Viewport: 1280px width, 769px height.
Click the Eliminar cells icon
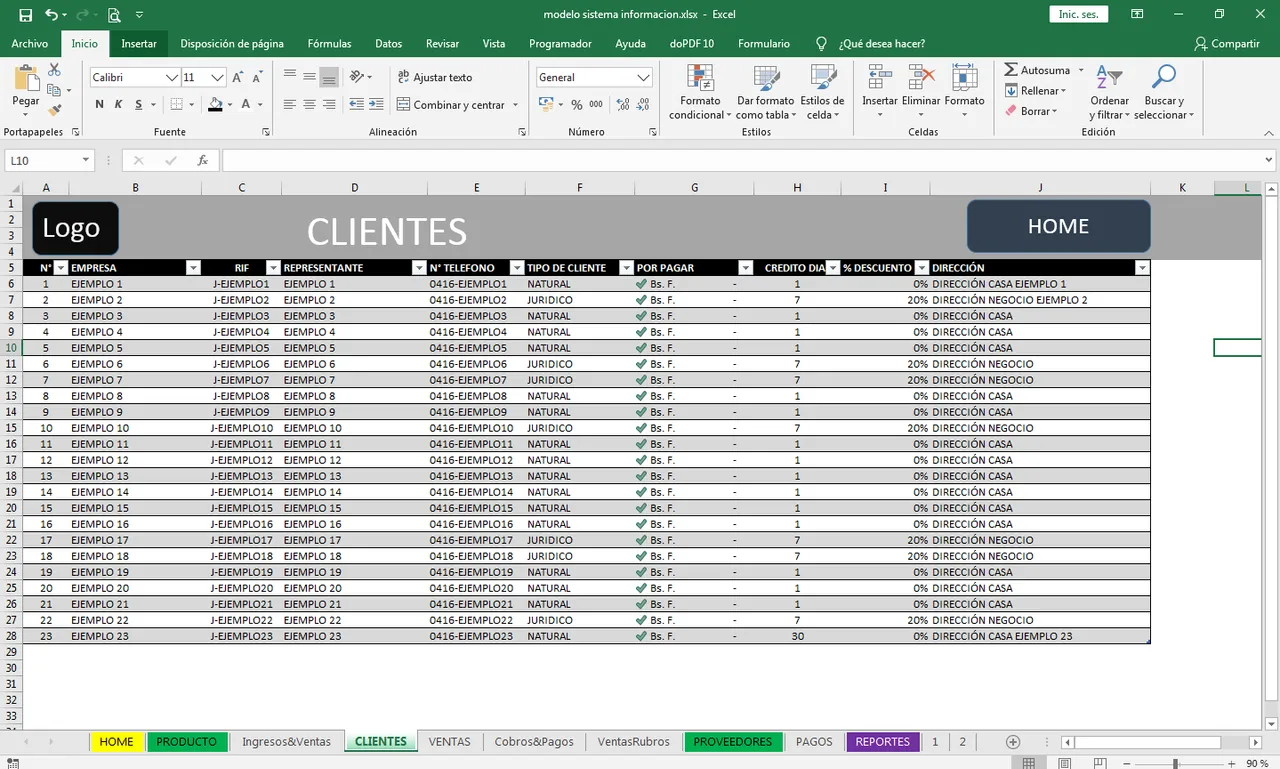[921, 78]
